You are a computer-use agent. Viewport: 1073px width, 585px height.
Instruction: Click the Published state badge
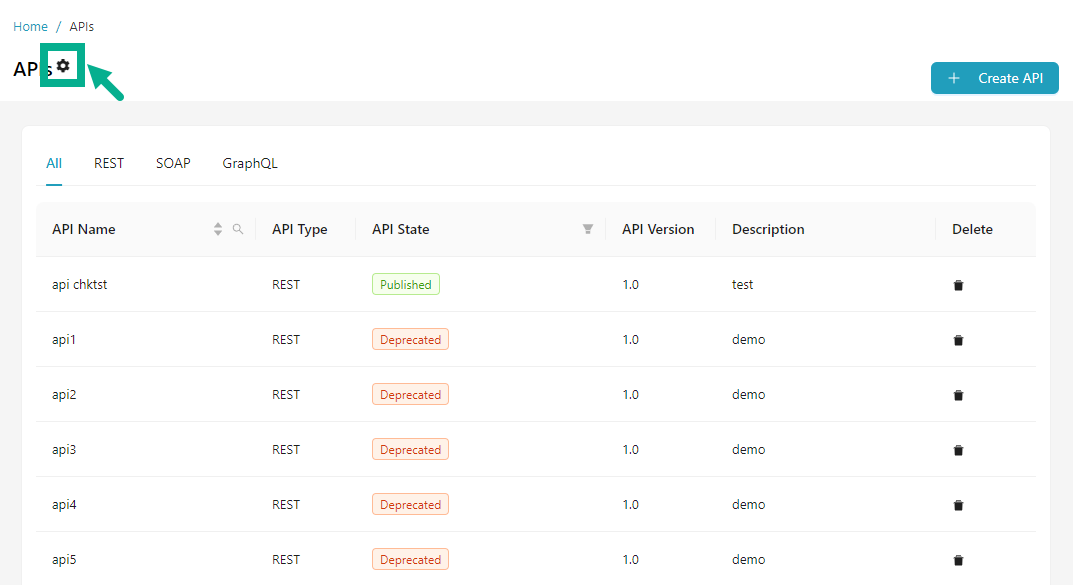[x=405, y=285]
